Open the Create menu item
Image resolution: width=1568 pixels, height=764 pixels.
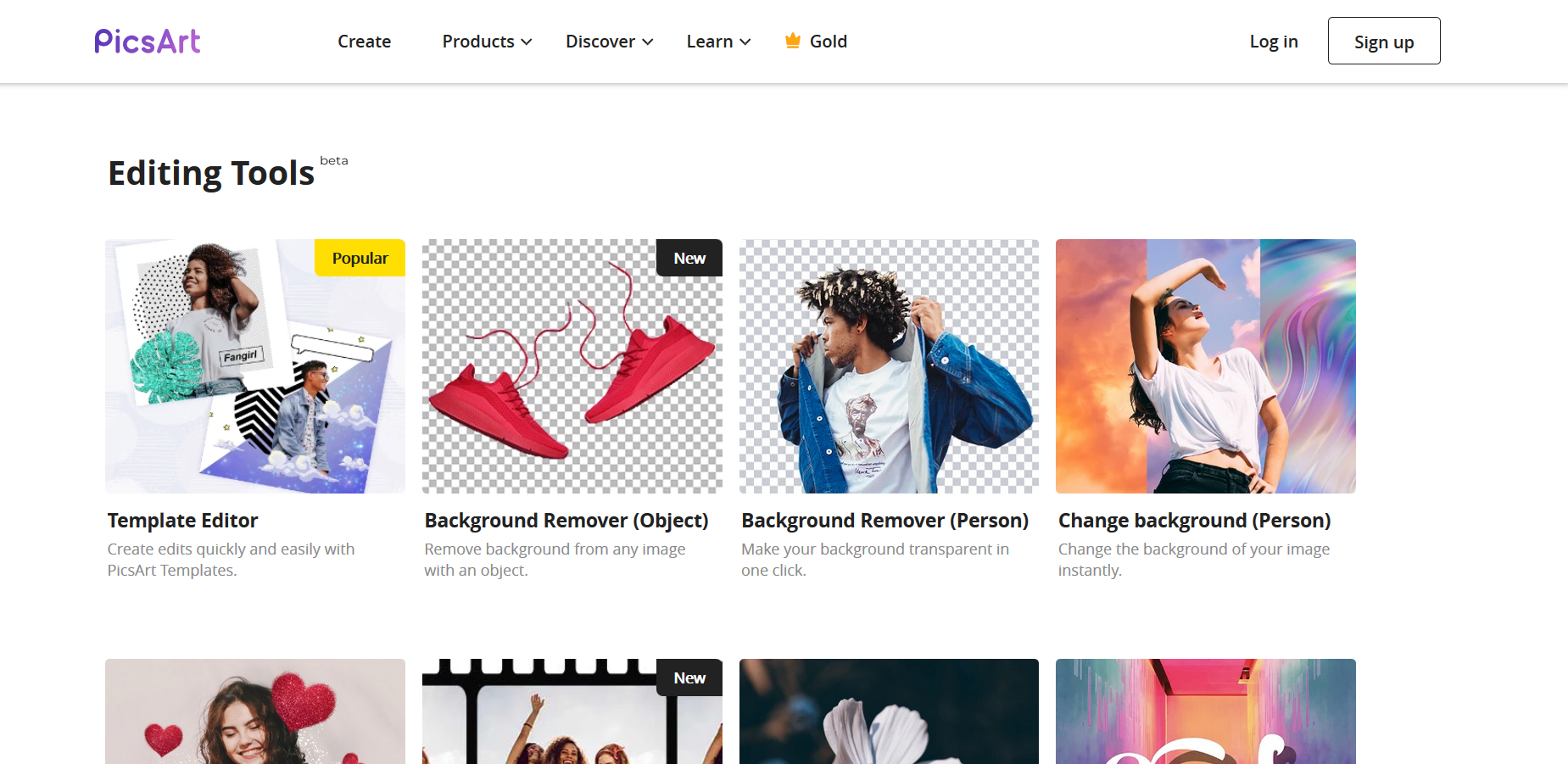364,42
